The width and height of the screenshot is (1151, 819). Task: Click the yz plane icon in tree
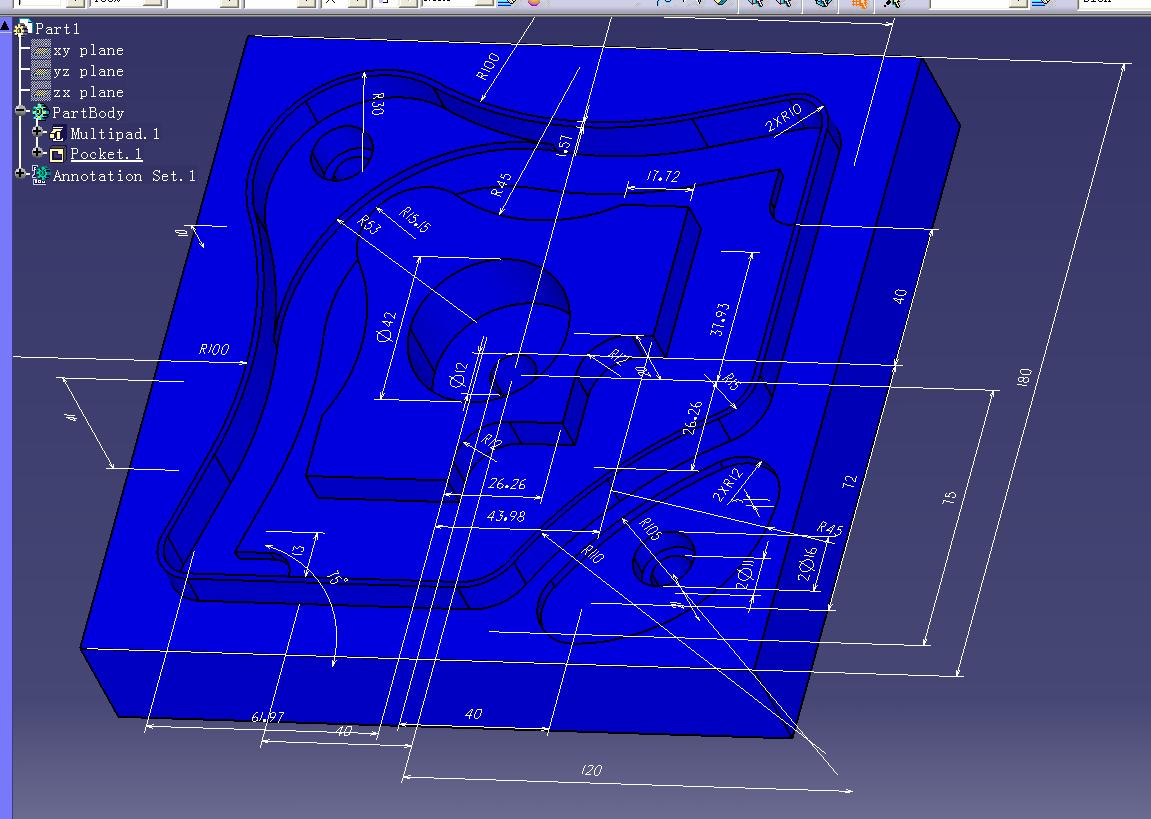(42, 71)
